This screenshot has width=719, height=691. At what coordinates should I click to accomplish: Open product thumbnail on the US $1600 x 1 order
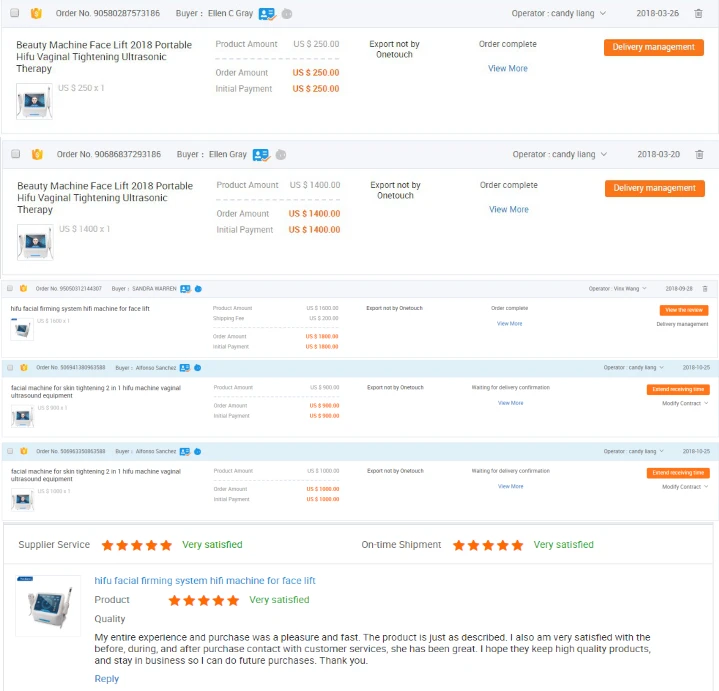click(22, 329)
